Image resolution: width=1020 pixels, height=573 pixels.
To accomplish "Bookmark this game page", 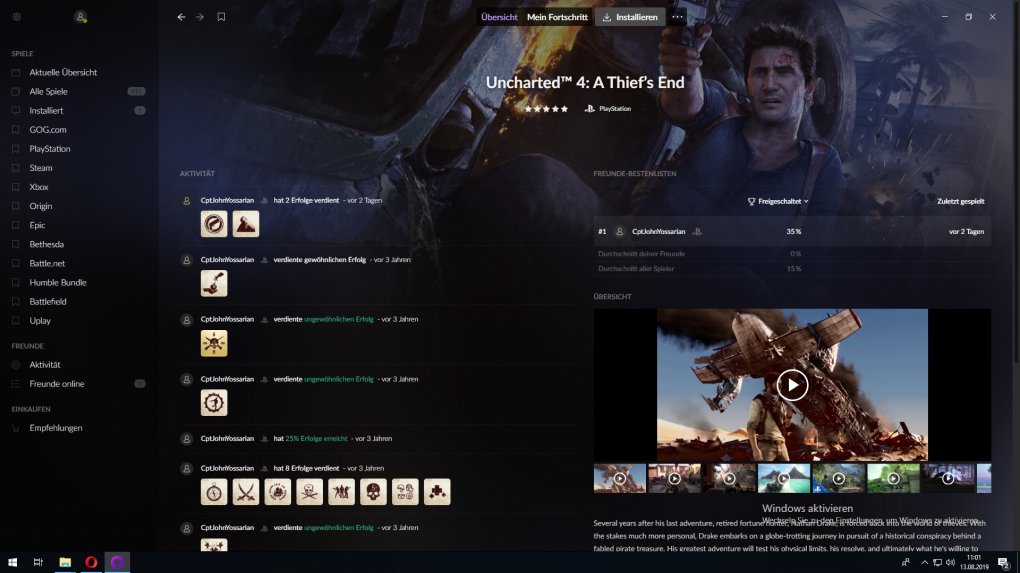I will pyautogui.click(x=221, y=17).
